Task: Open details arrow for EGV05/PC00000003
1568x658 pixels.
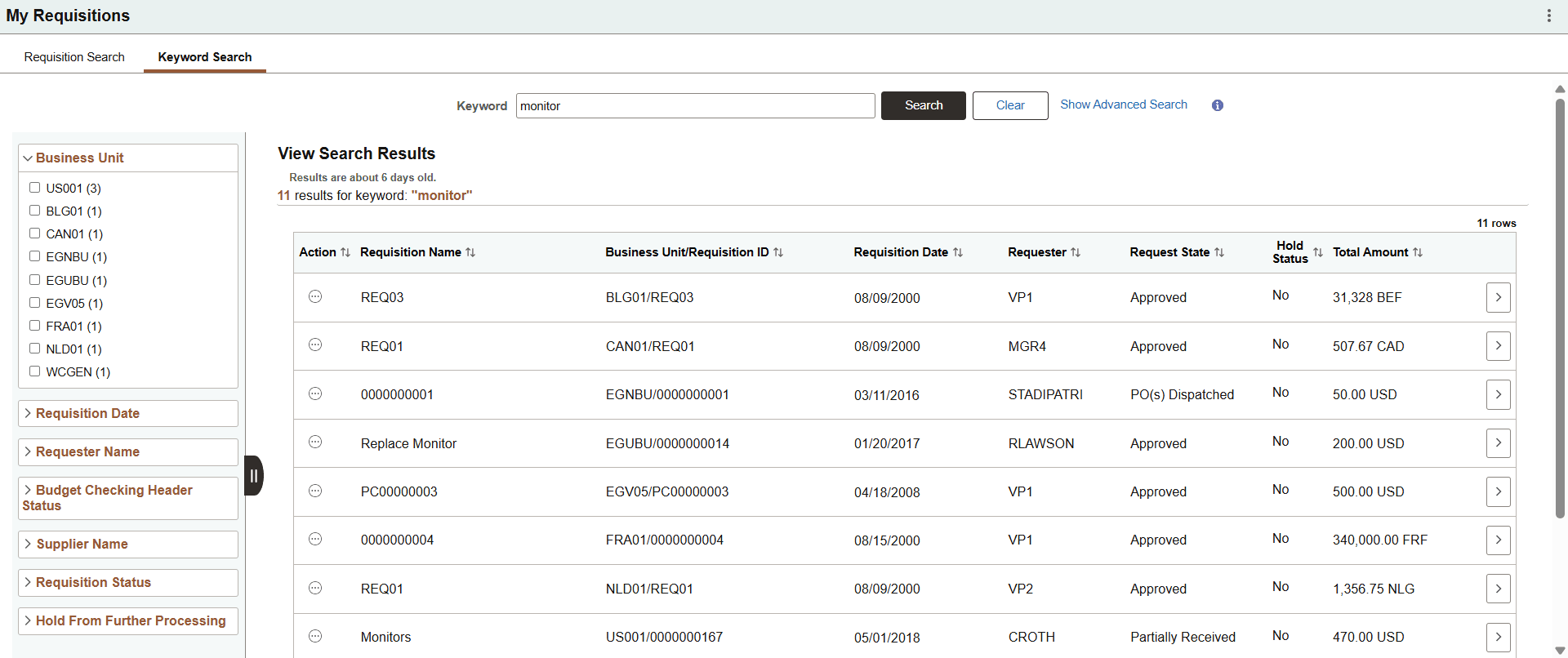Action: (x=1498, y=491)
